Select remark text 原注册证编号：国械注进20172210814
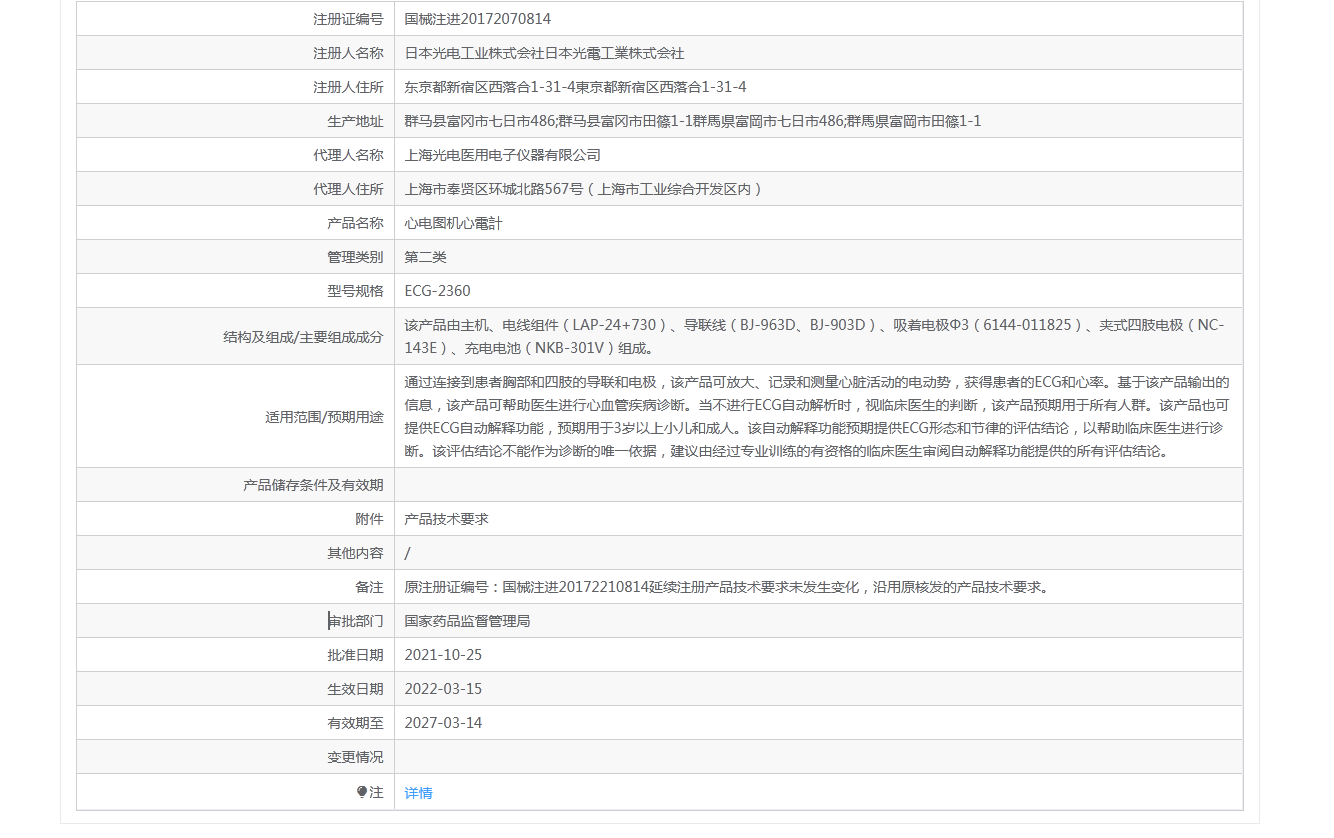Screen dimensions: 1334x838 click(528, 587)
